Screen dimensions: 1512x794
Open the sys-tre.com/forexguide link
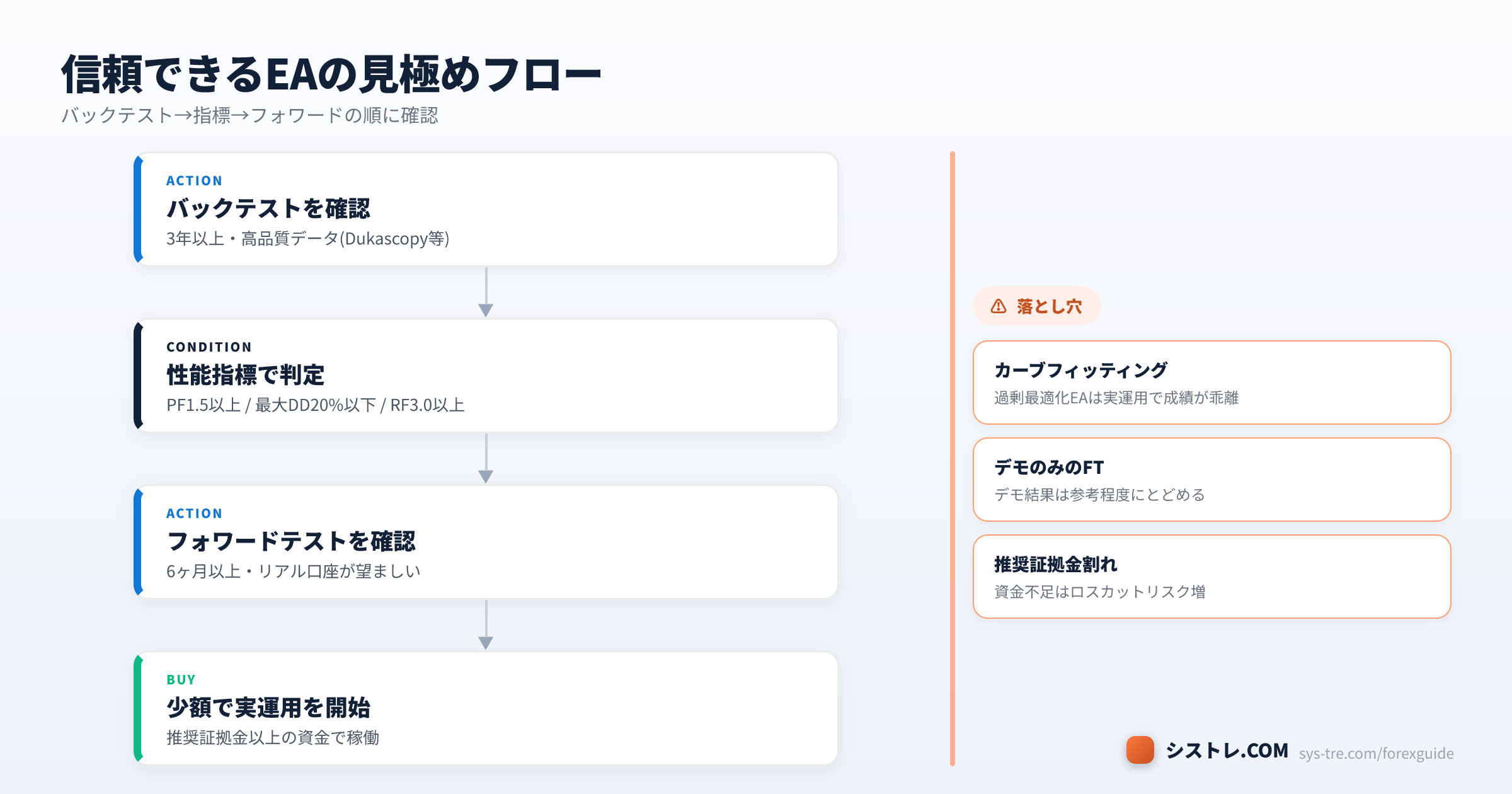(x=1377, y=753)
